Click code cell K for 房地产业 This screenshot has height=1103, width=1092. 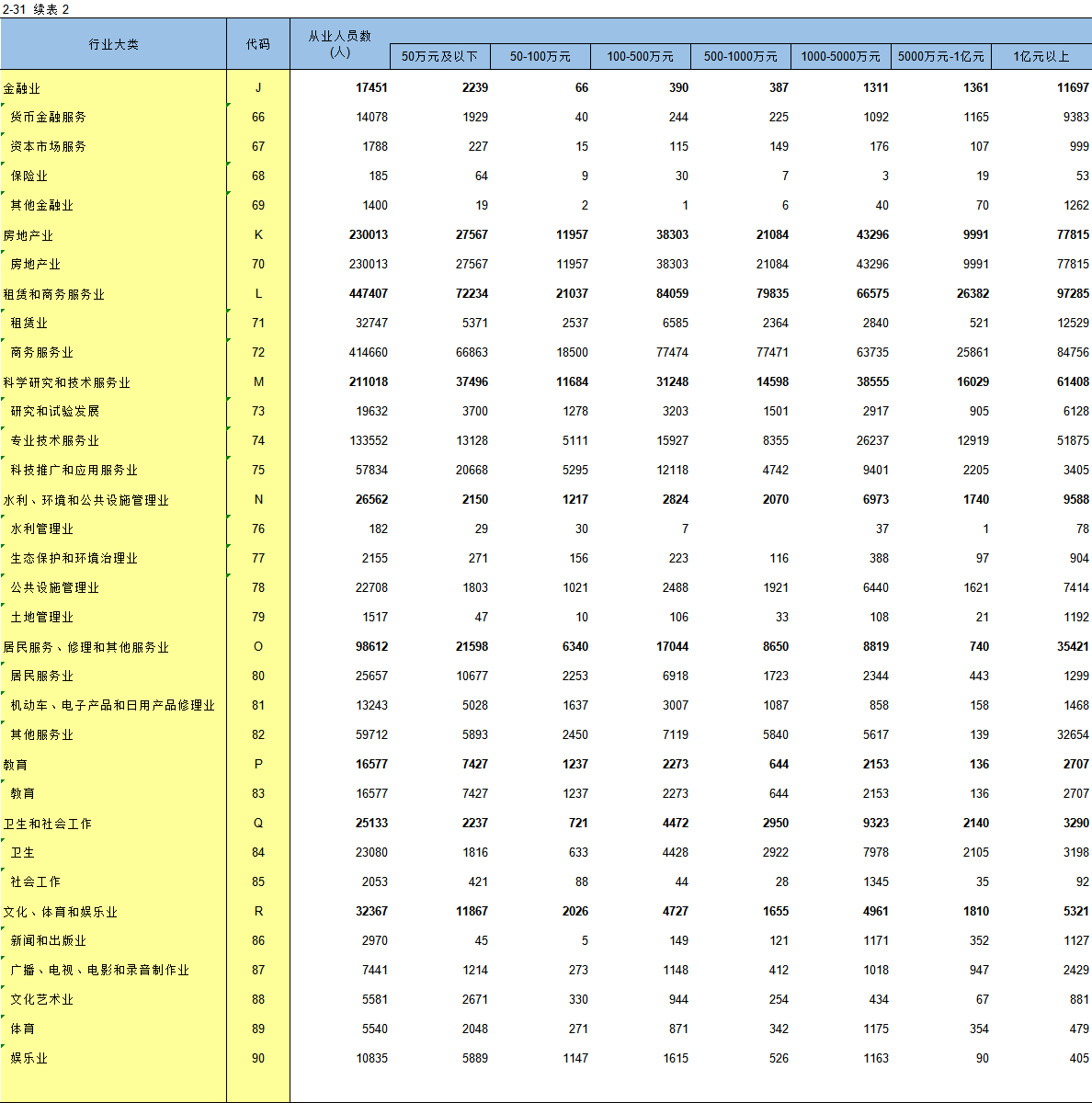(x=258, y=235)
